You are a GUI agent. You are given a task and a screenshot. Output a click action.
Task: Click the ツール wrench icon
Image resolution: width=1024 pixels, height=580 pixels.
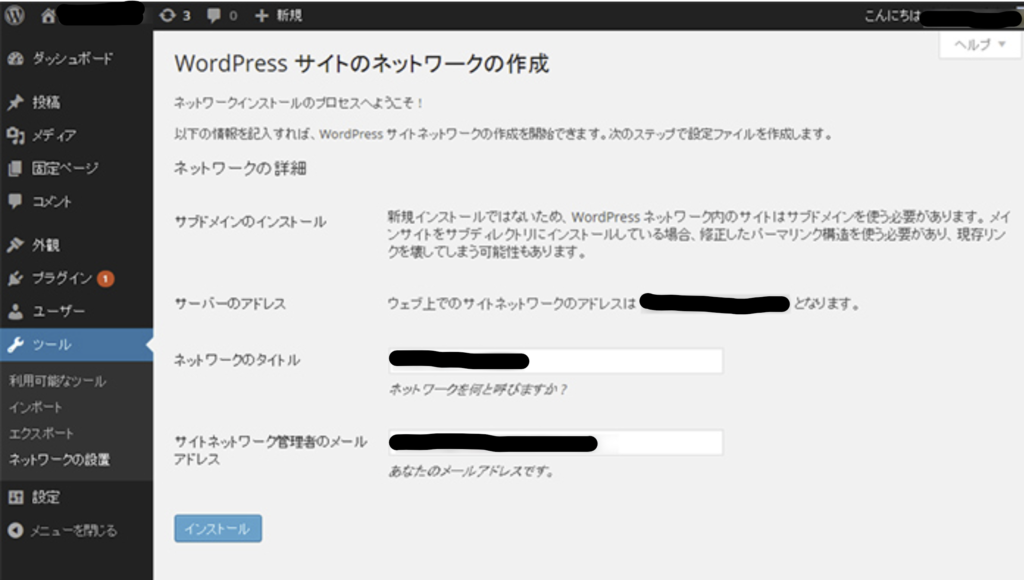click(16, 345)
